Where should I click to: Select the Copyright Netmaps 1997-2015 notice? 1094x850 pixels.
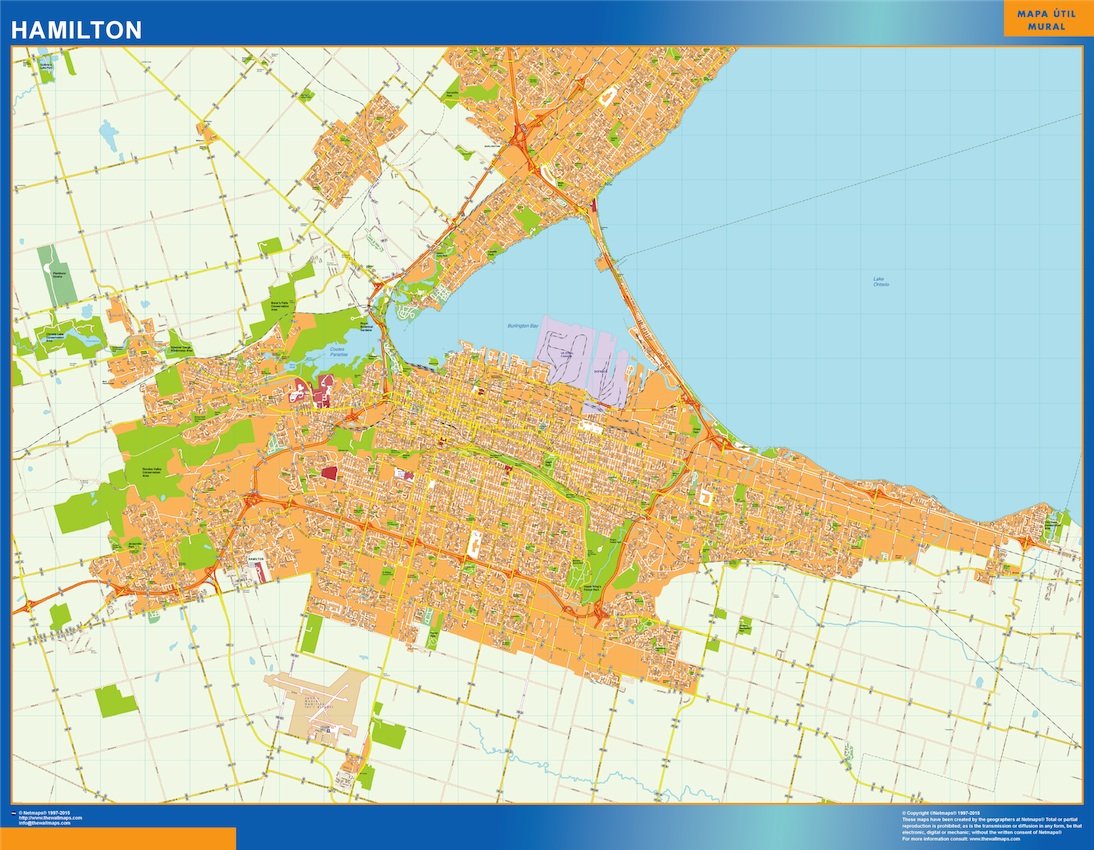[x=940, y=812]
